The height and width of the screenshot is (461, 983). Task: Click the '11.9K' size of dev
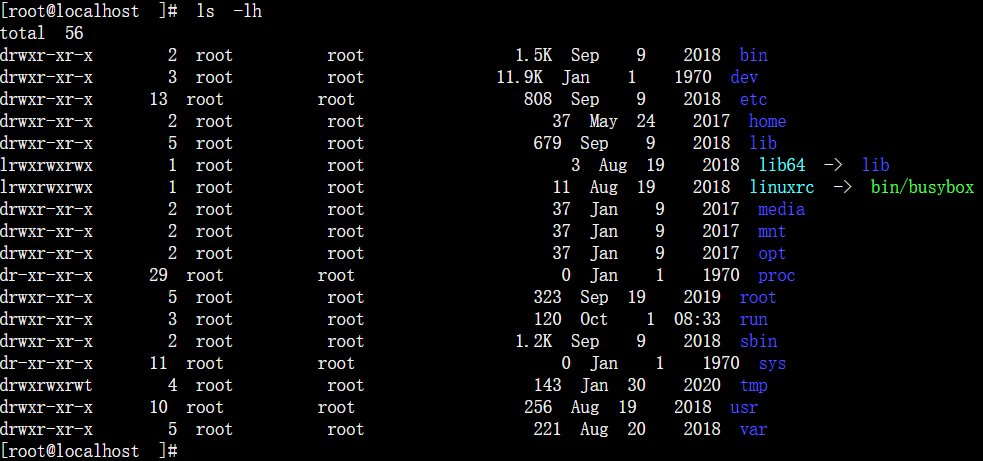(x=520, y=77)
